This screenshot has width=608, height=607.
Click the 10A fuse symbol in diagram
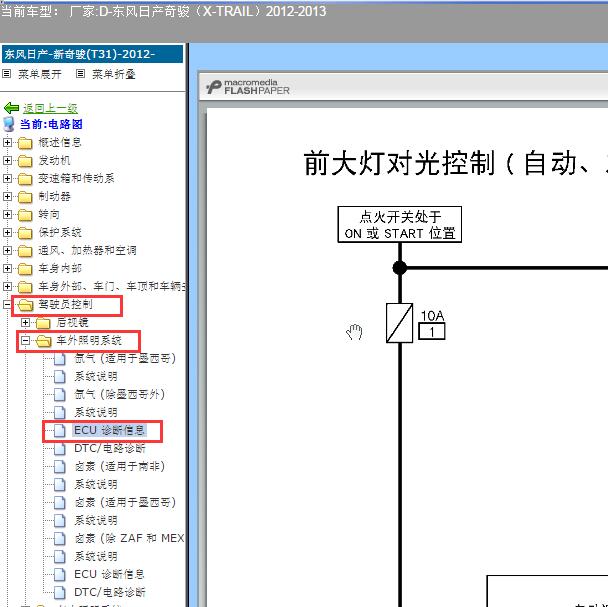399,323
